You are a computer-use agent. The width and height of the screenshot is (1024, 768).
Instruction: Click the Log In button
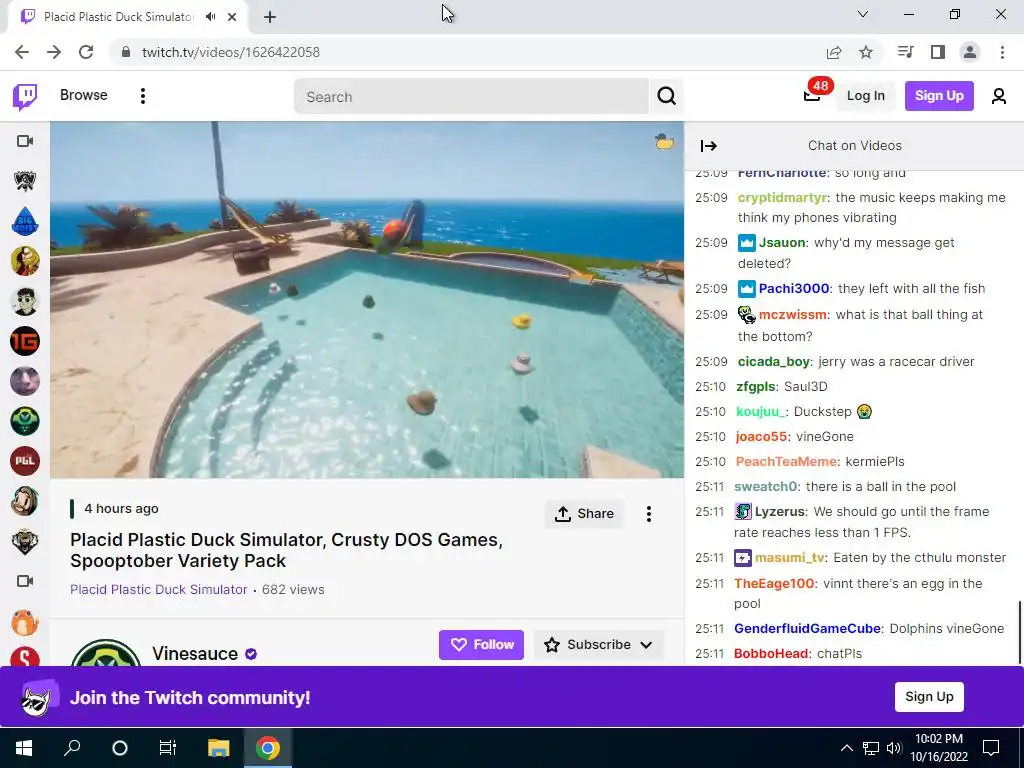pos(865,96)
